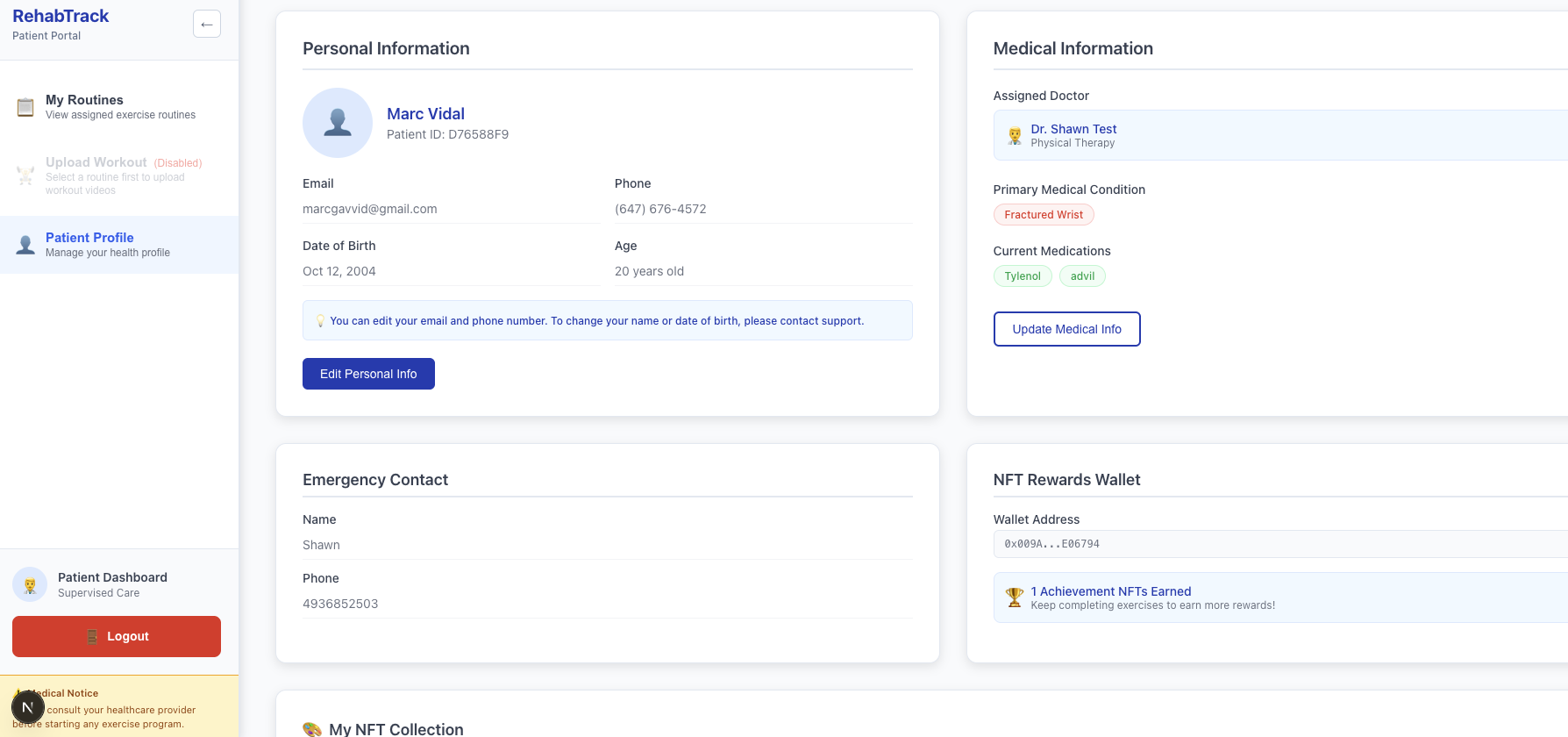Viewport: 1568px width, 737px height.
Task: Click the My Routines clipboard icon
Action: coord(25,107)
